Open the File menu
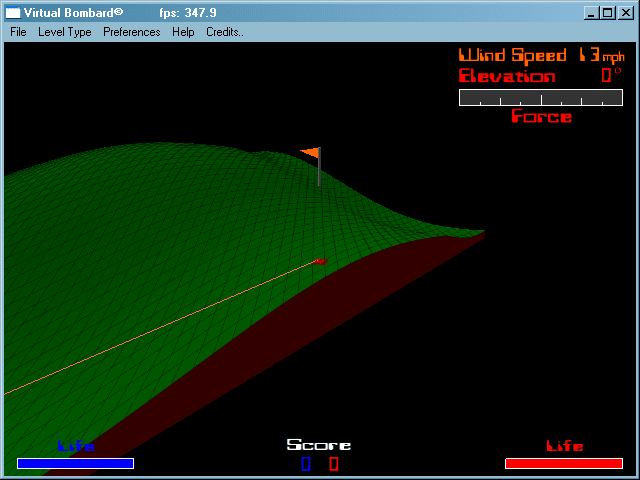Screen dimensions: 640x480 tap(18, 32)
